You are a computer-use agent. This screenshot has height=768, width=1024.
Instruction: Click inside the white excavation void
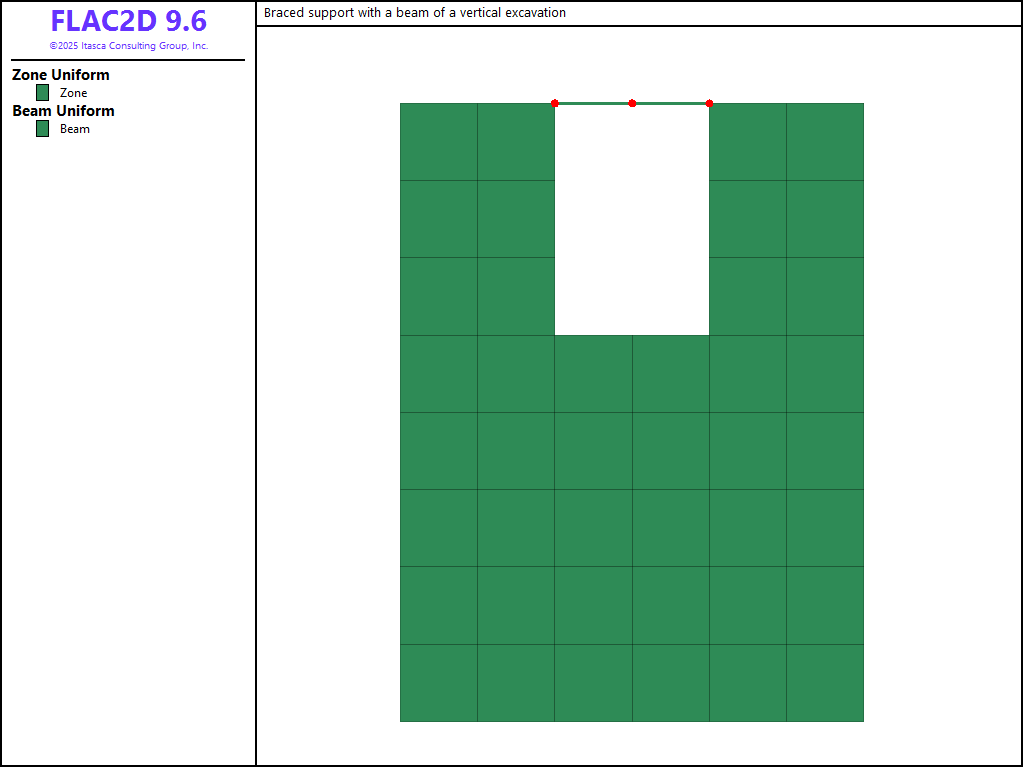coord(632,220)
